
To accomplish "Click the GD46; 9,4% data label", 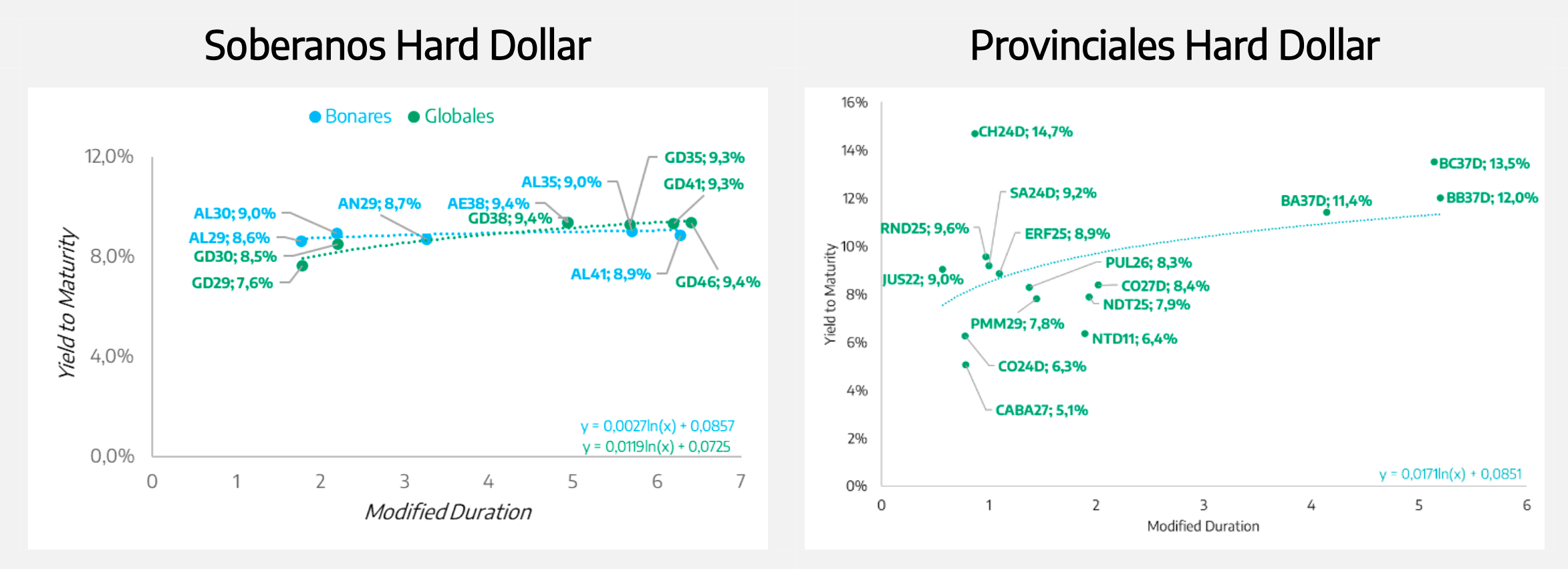I will [717, 282].
